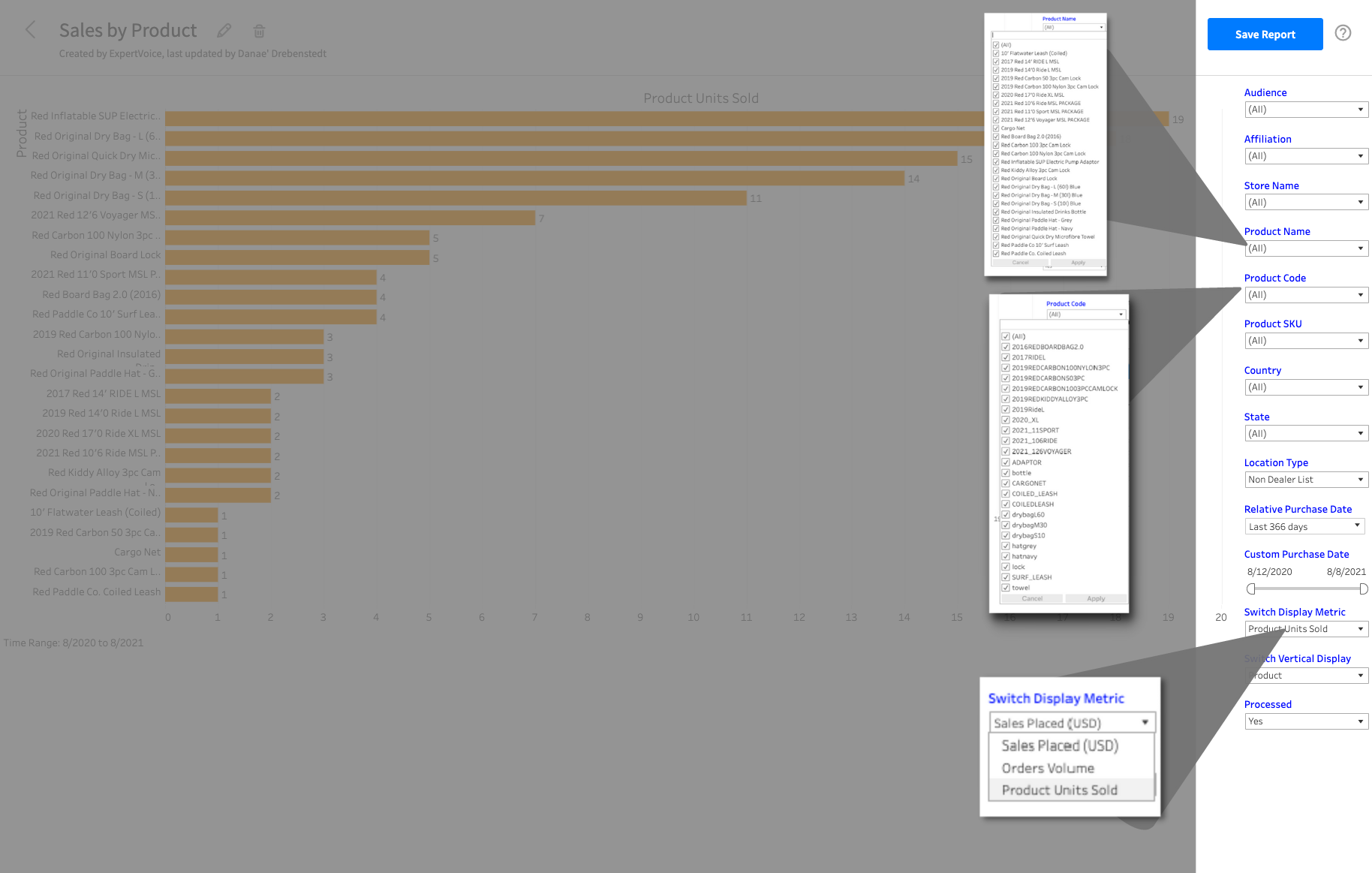This screenshot has height=873, width=1372.
Task: Toggle the towel product code checkbox
Action: pos(1006,588)
